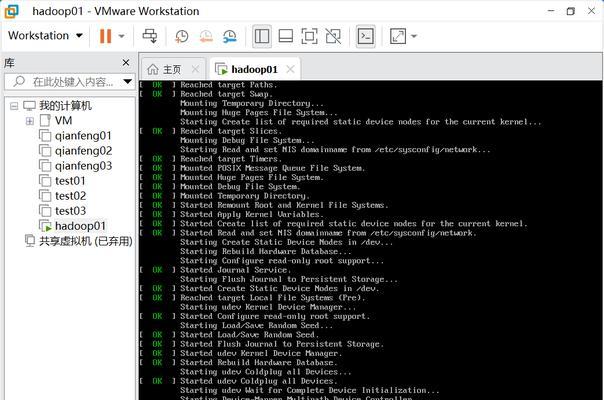
Task: Select 共享虚拟机 (已弃用) item
Action: tap(86, 241)
